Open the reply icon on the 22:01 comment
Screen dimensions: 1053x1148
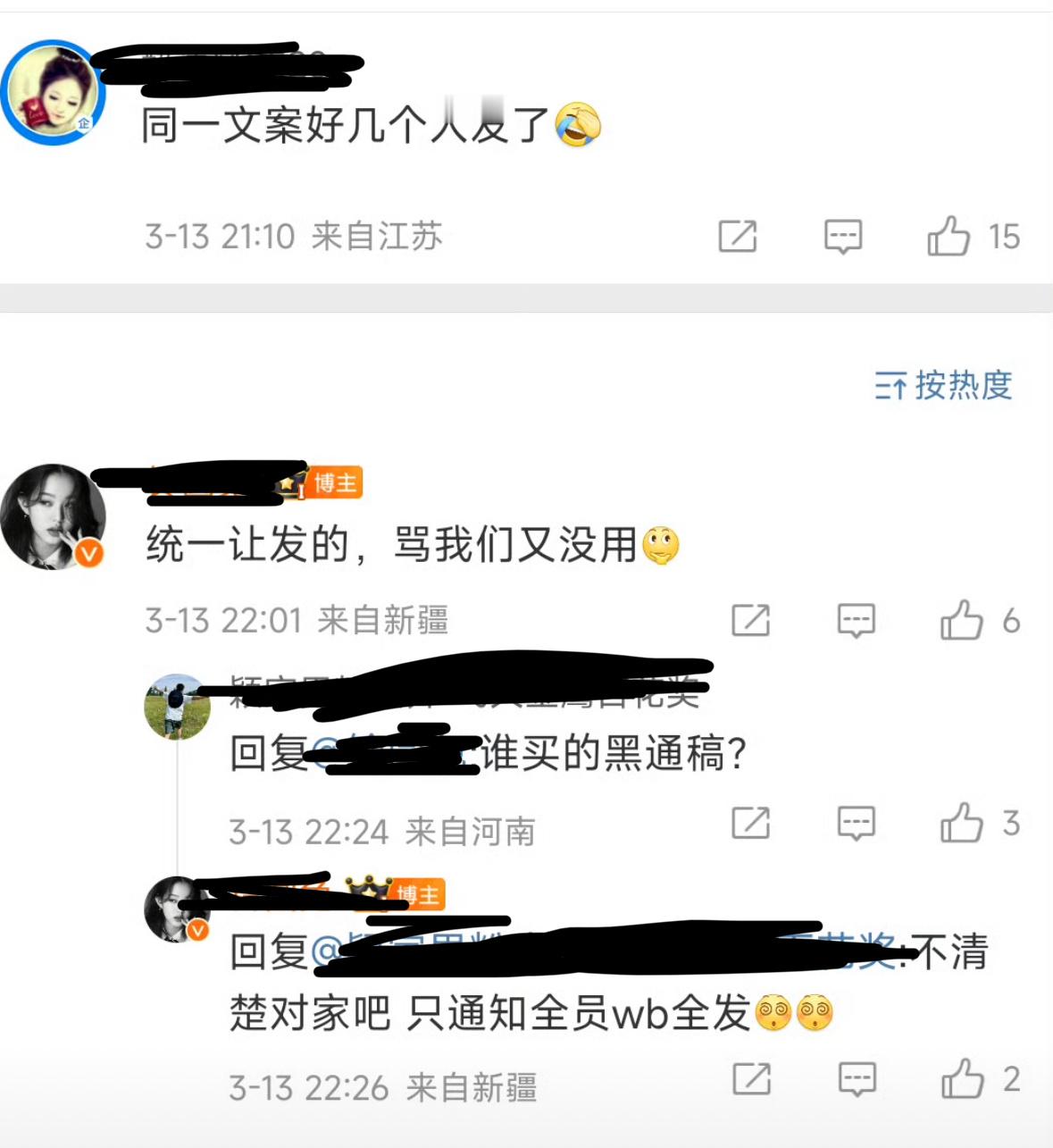pyautogui.click(x=856, y=621)
